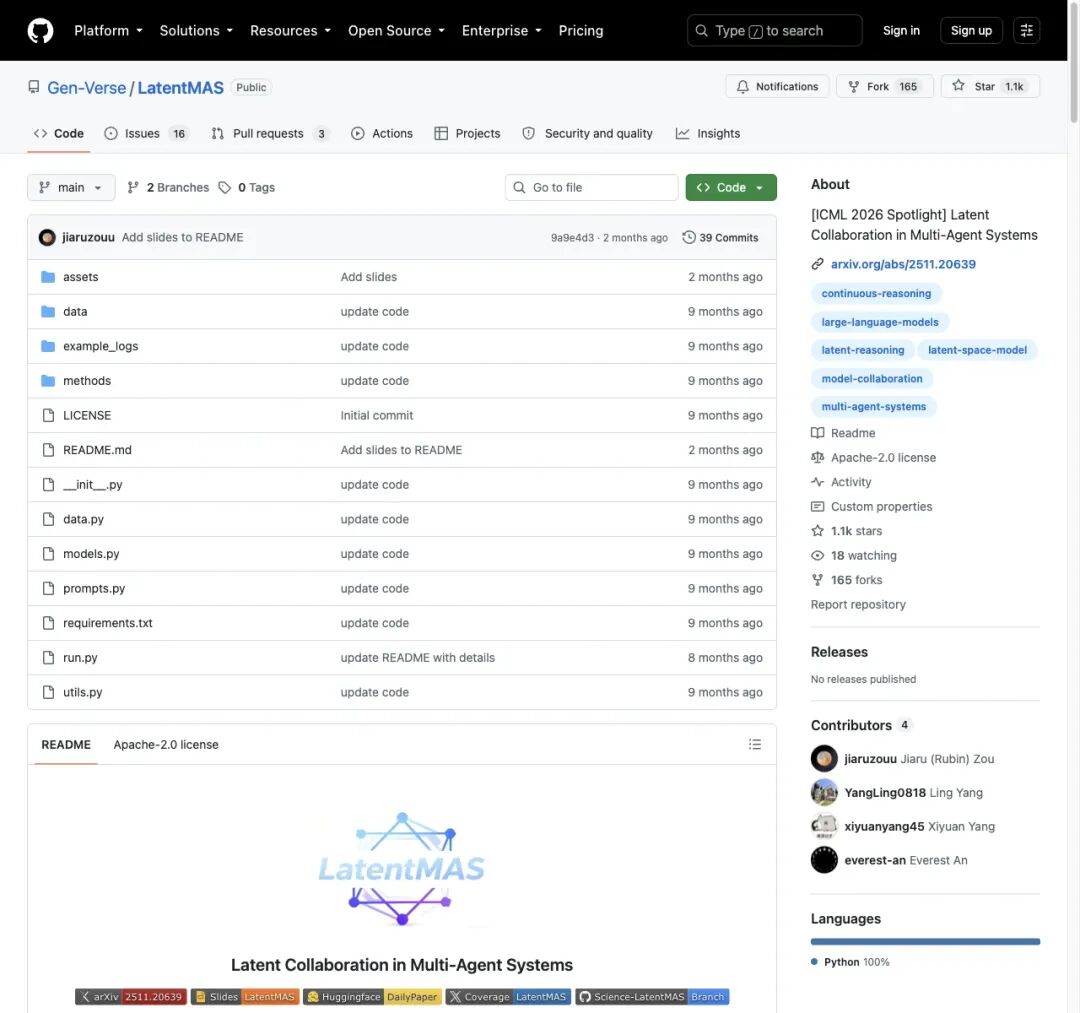Click the page vertical scrollbar
The height and width of the screenshot is (1013, 1080).
[1073, 65]
